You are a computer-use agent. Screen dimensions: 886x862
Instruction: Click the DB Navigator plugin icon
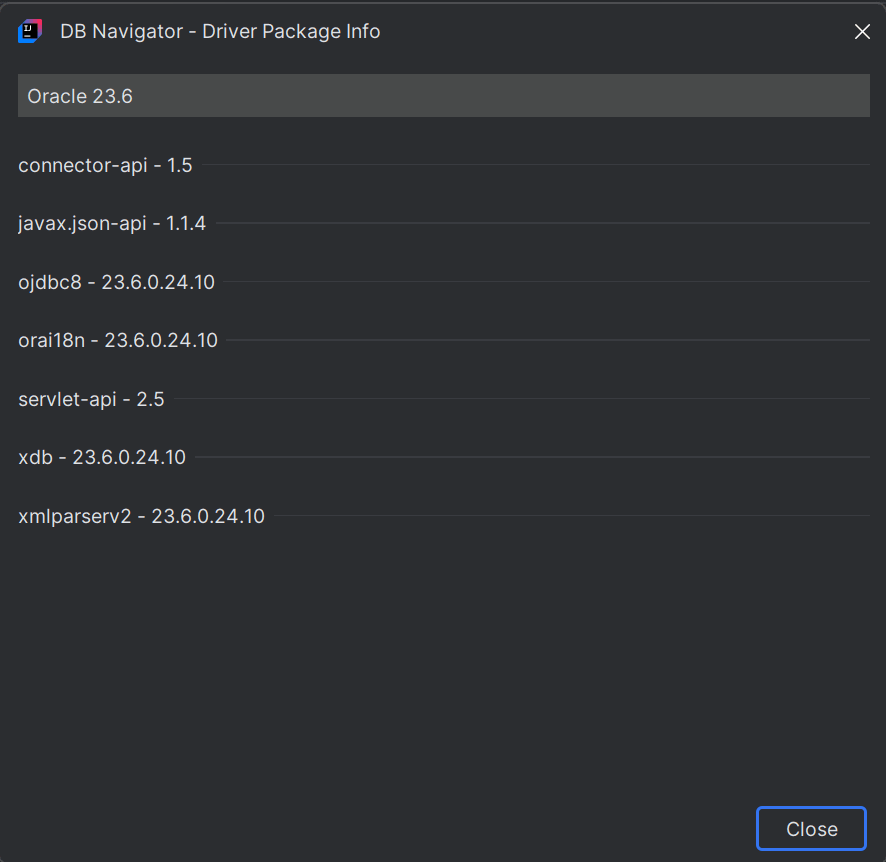tap(30, 31)
